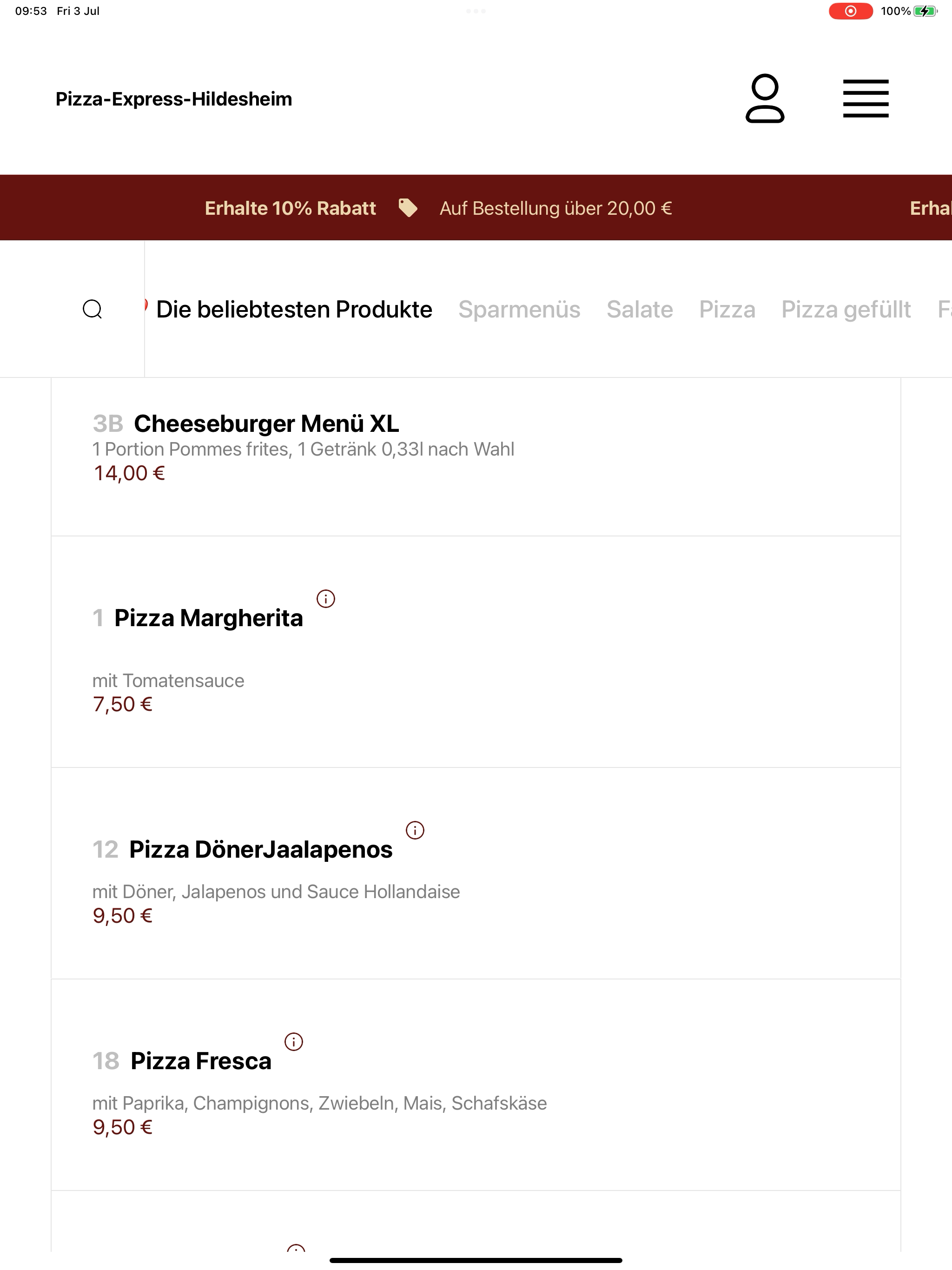Tap description 'mit Tomatensauce'
Viewport: 952px width, 1270px height.
(x=168, y=681)
